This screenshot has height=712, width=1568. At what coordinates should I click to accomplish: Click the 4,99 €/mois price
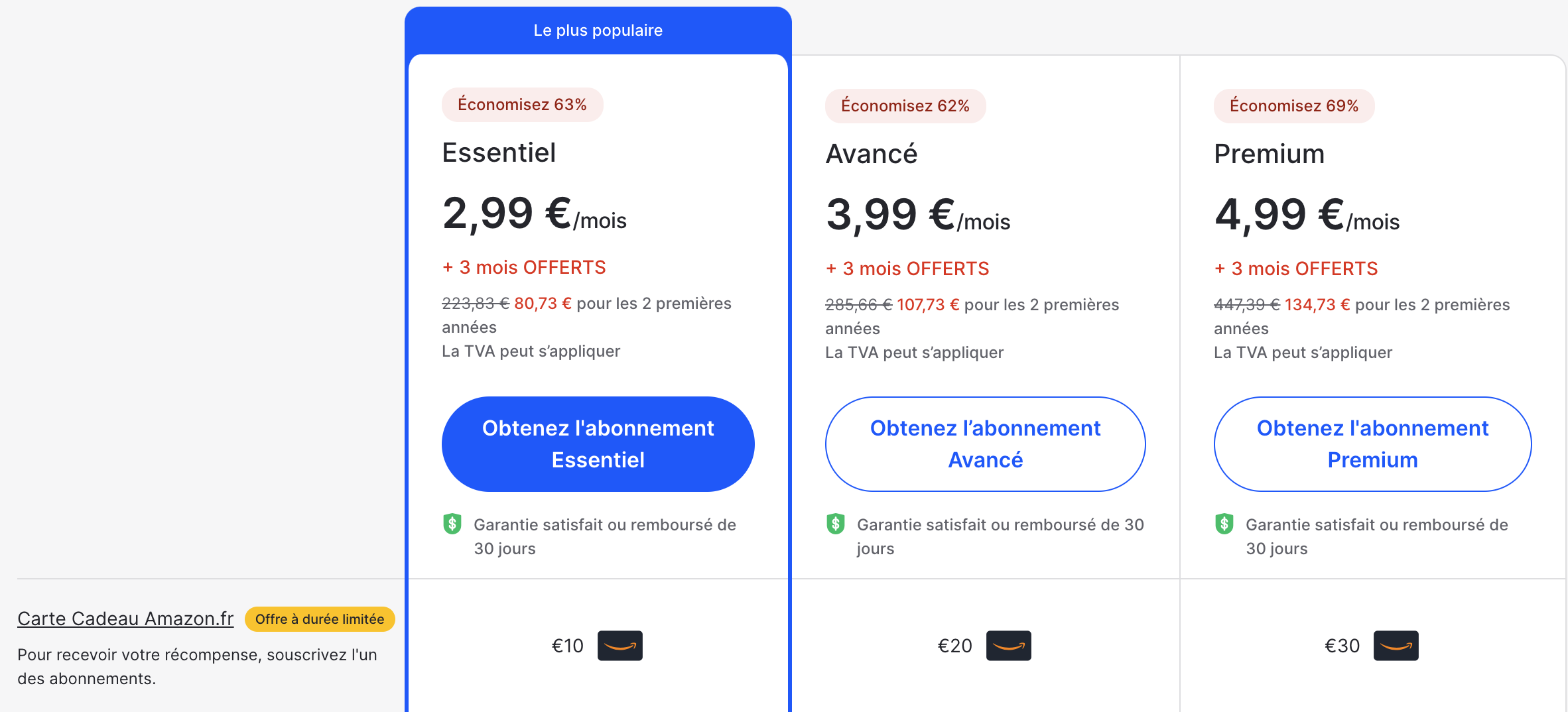tap(1307, 215)
